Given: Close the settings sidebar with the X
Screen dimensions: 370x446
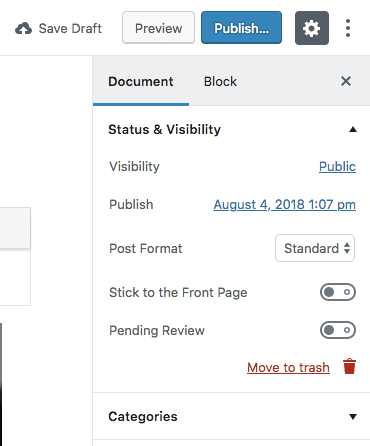Looking at the screenshot, I should pos(346,81).
